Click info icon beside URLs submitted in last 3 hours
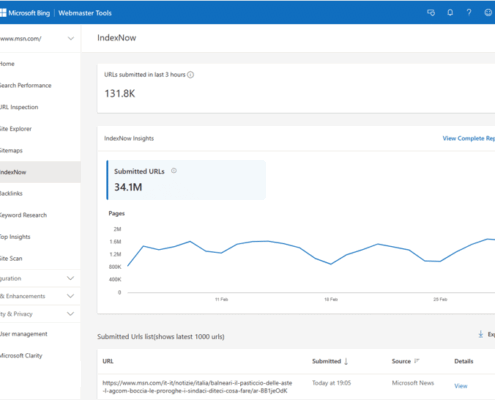 (190, 75)
